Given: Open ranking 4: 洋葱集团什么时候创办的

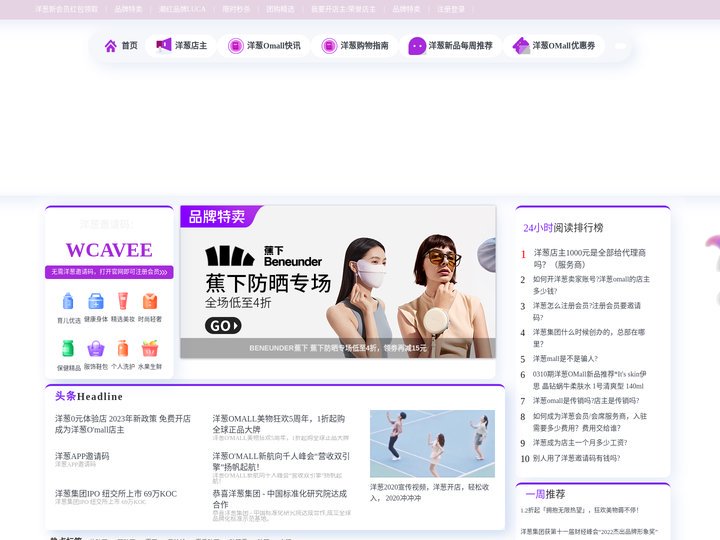Looking at the screenshot, I should pyautogui.click(x=589, y=338).
